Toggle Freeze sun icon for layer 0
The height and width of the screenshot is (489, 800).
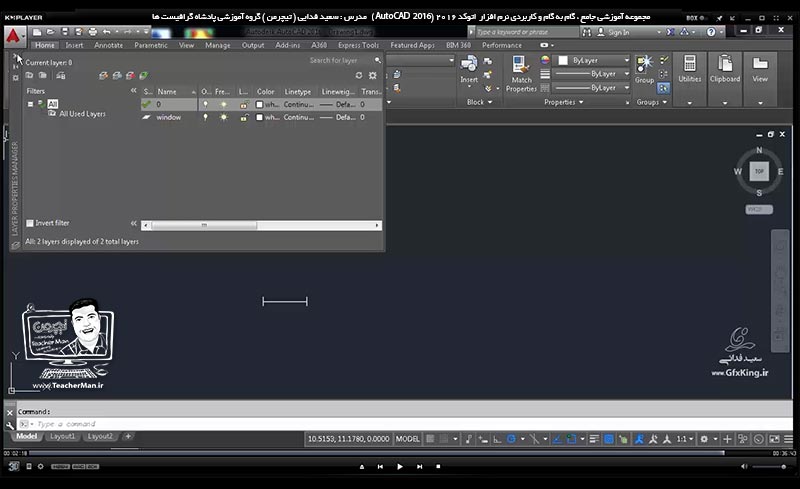pyautogui.click(x=223, y=104)
